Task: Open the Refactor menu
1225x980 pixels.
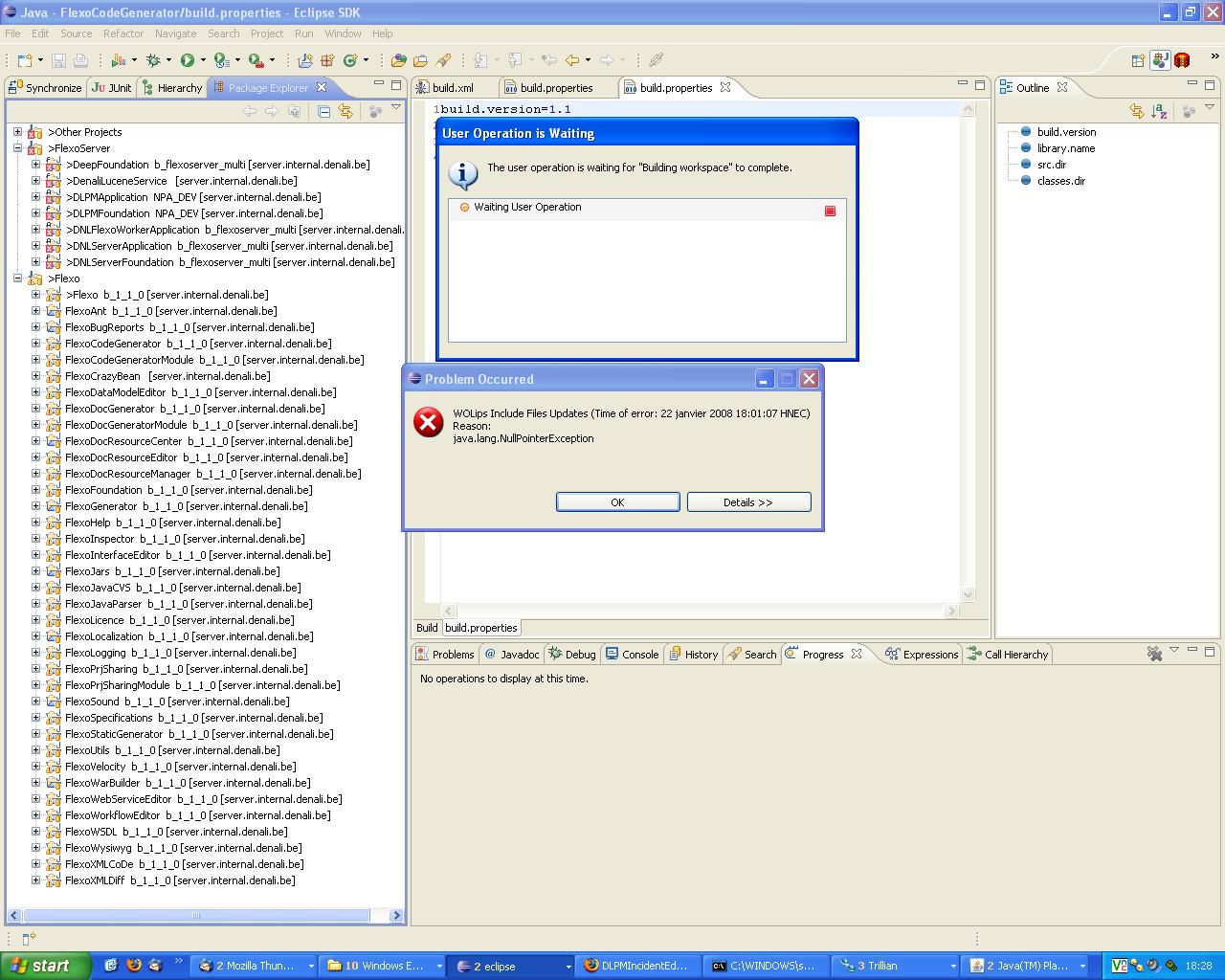Action: 123,33
